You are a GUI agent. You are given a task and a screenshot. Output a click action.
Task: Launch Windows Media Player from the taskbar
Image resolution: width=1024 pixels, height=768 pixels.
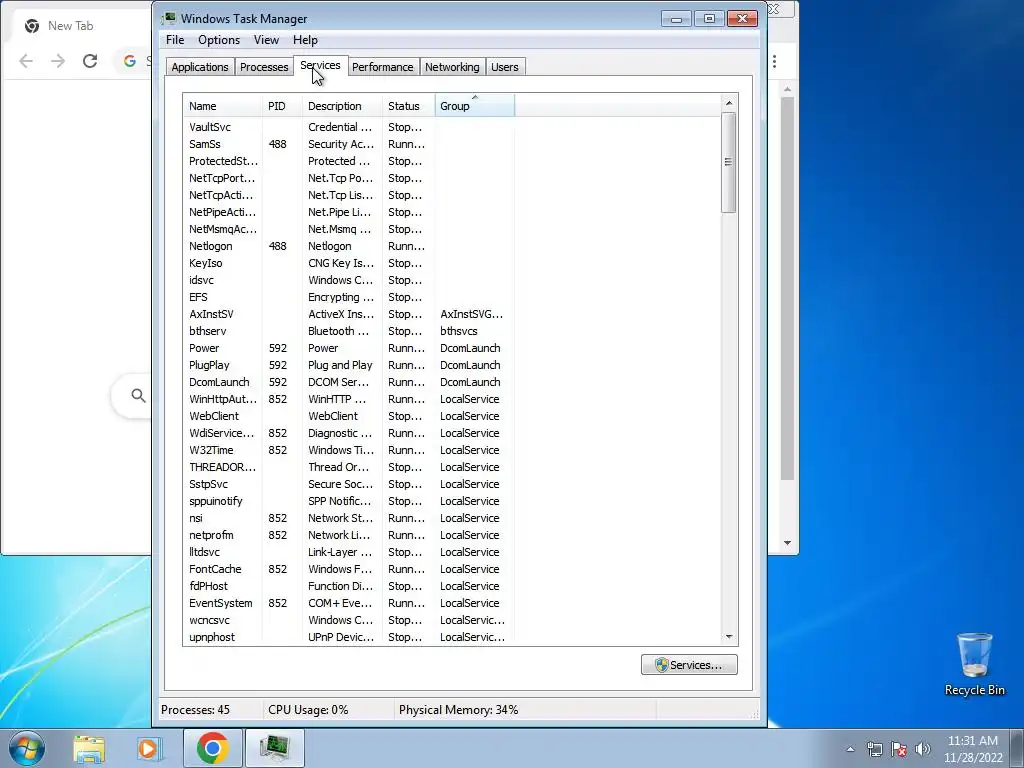149,748
